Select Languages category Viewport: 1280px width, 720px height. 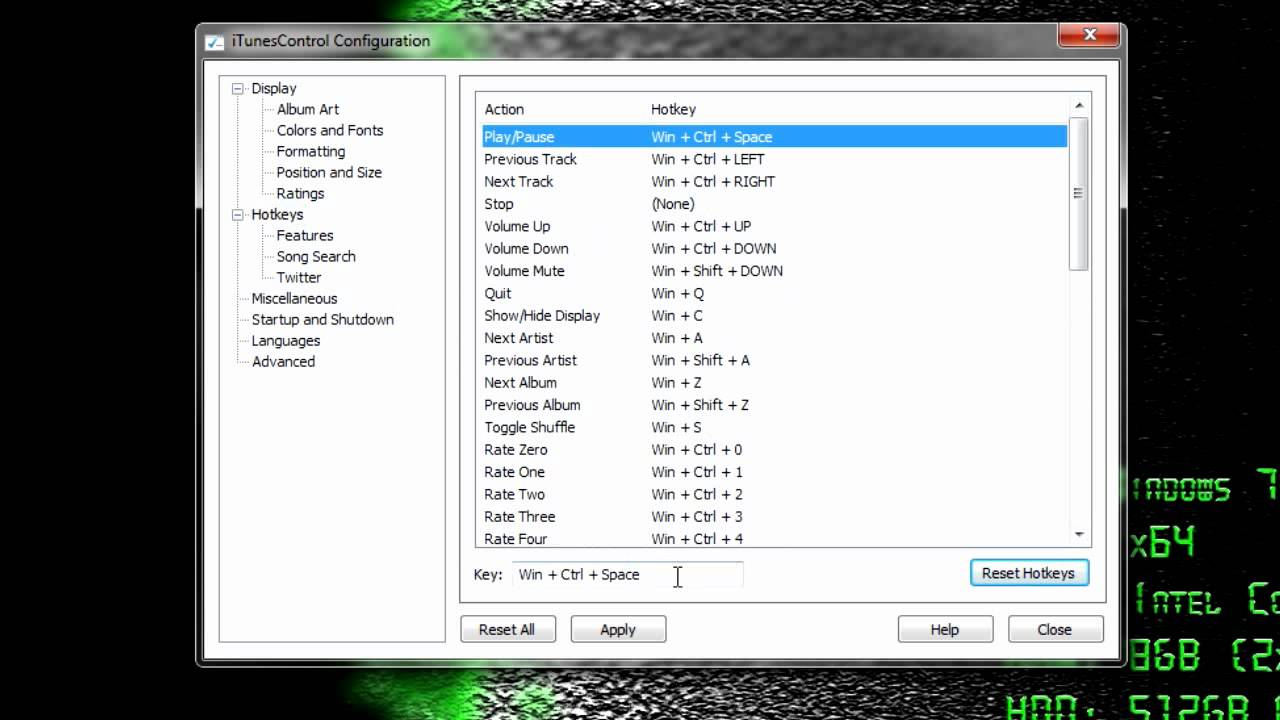point(286,340)
